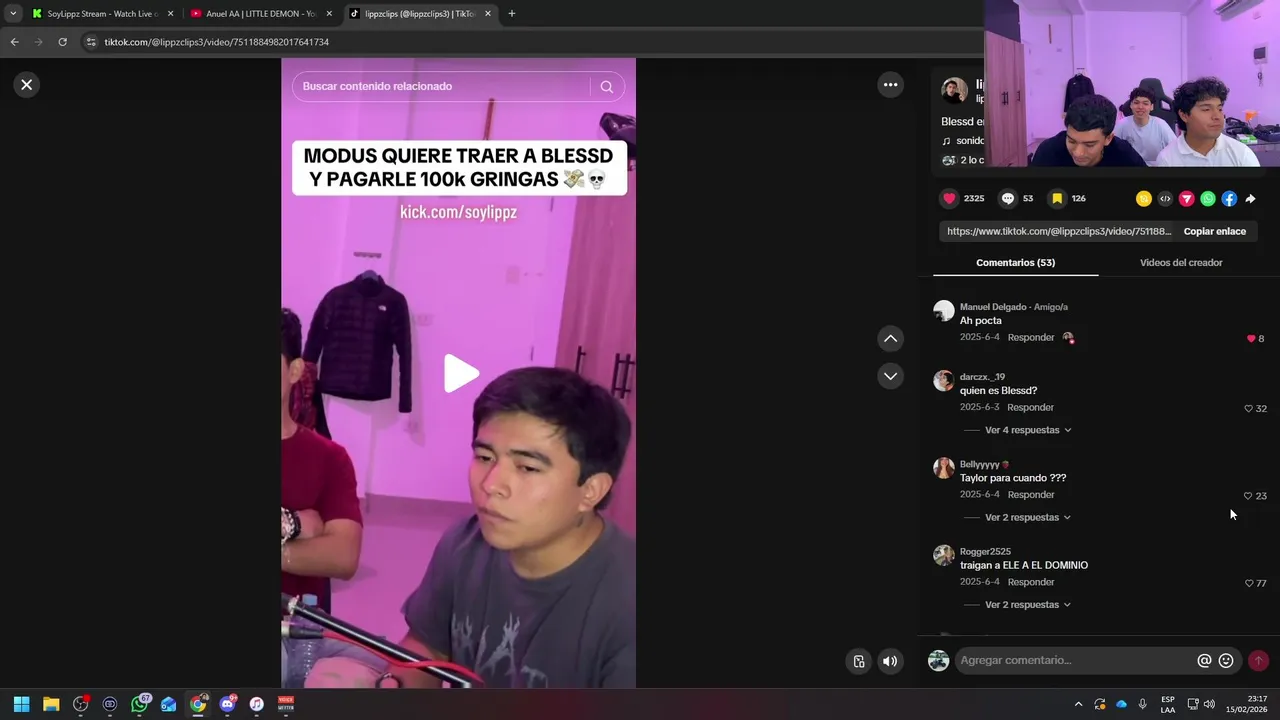This screenshot has height=720, width=1280.
Task: Like darczx._19's comment heart
Action: click(x=1248, y=409)
